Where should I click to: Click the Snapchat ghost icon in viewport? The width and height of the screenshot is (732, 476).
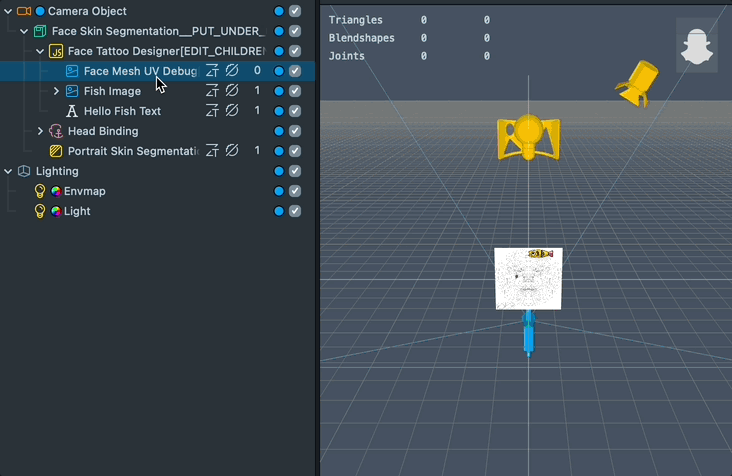(x=696, y=46)
